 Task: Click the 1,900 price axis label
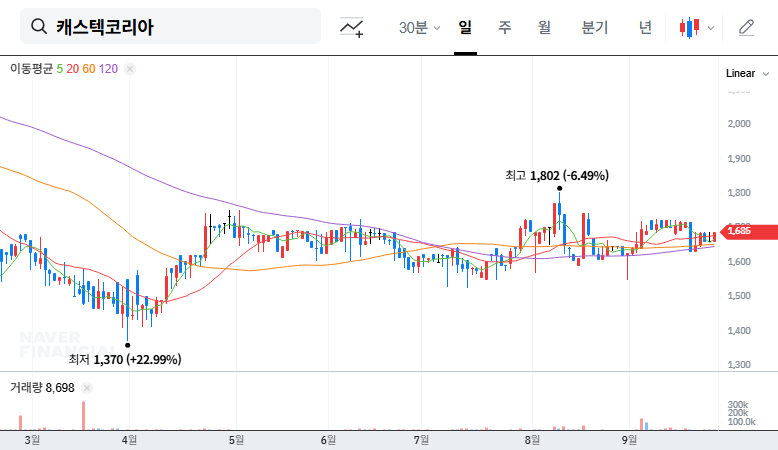point(739,159)
